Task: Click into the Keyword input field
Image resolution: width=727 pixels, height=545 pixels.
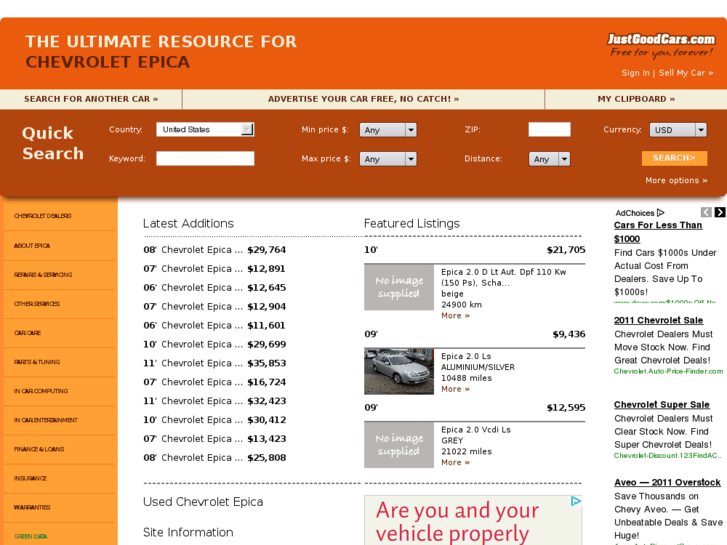Action: click(x=205, y=159)
